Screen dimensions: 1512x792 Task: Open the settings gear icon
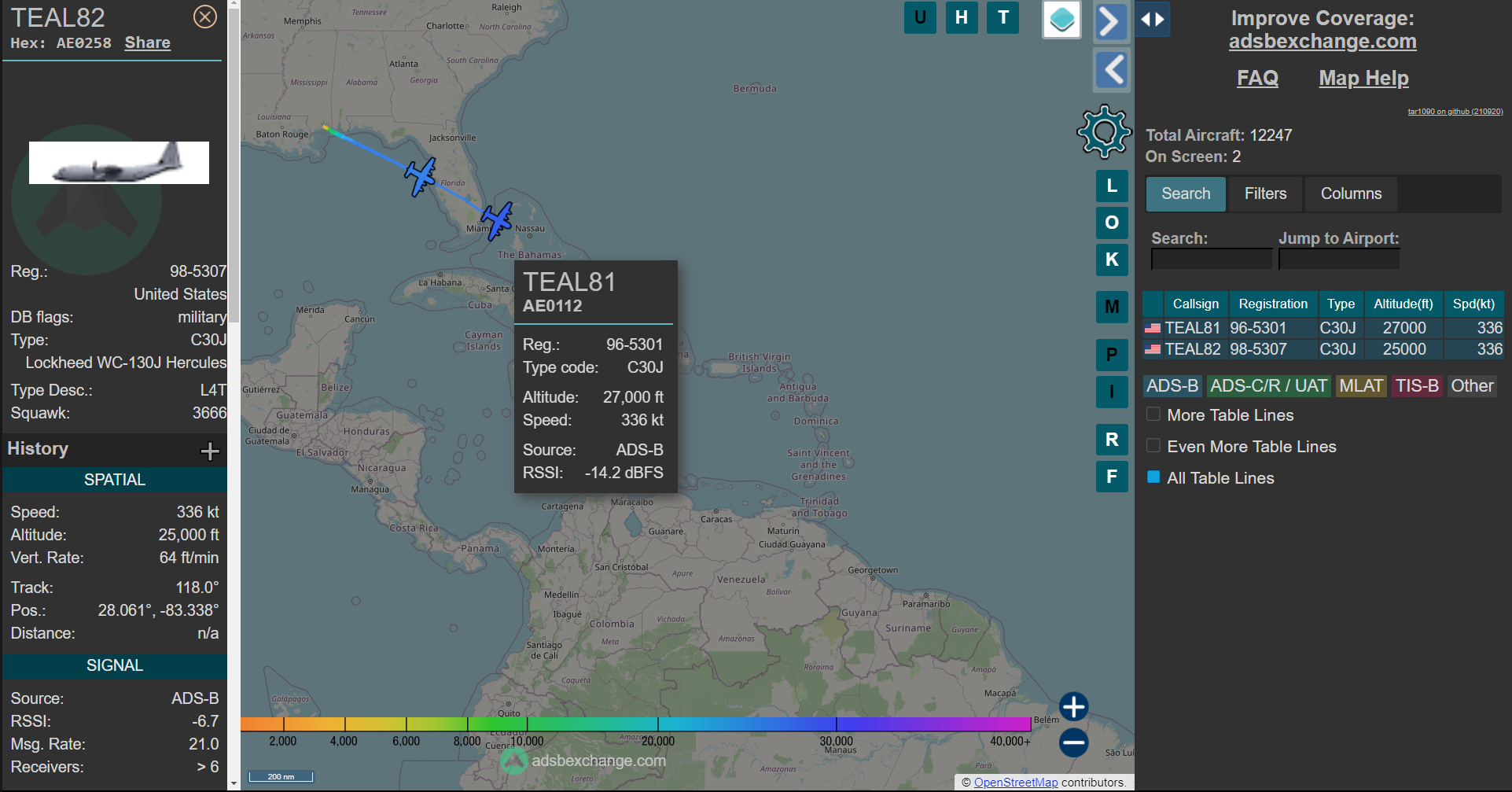[x=1104, y=131]
